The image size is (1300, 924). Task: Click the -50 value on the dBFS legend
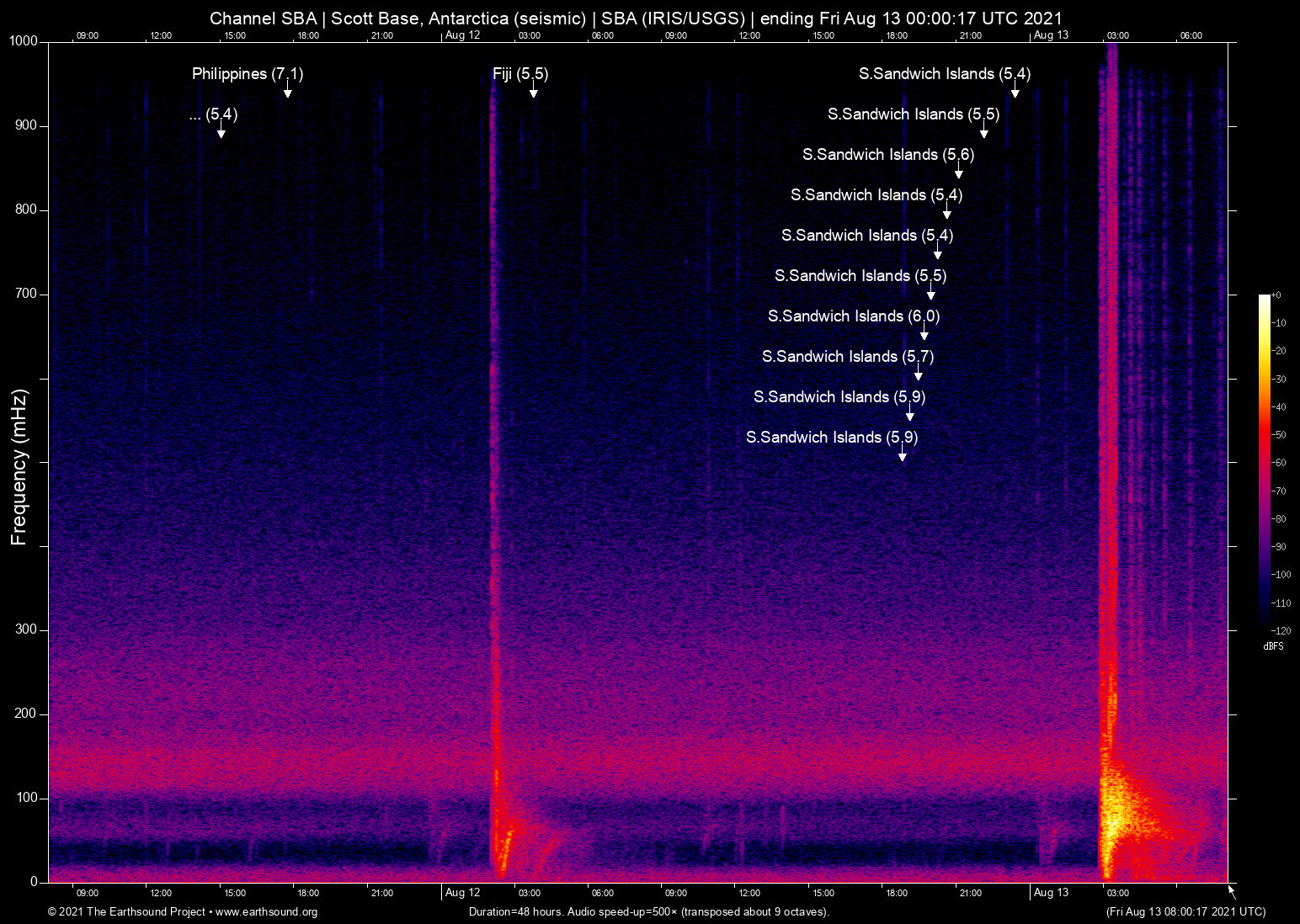[1280, 435]
